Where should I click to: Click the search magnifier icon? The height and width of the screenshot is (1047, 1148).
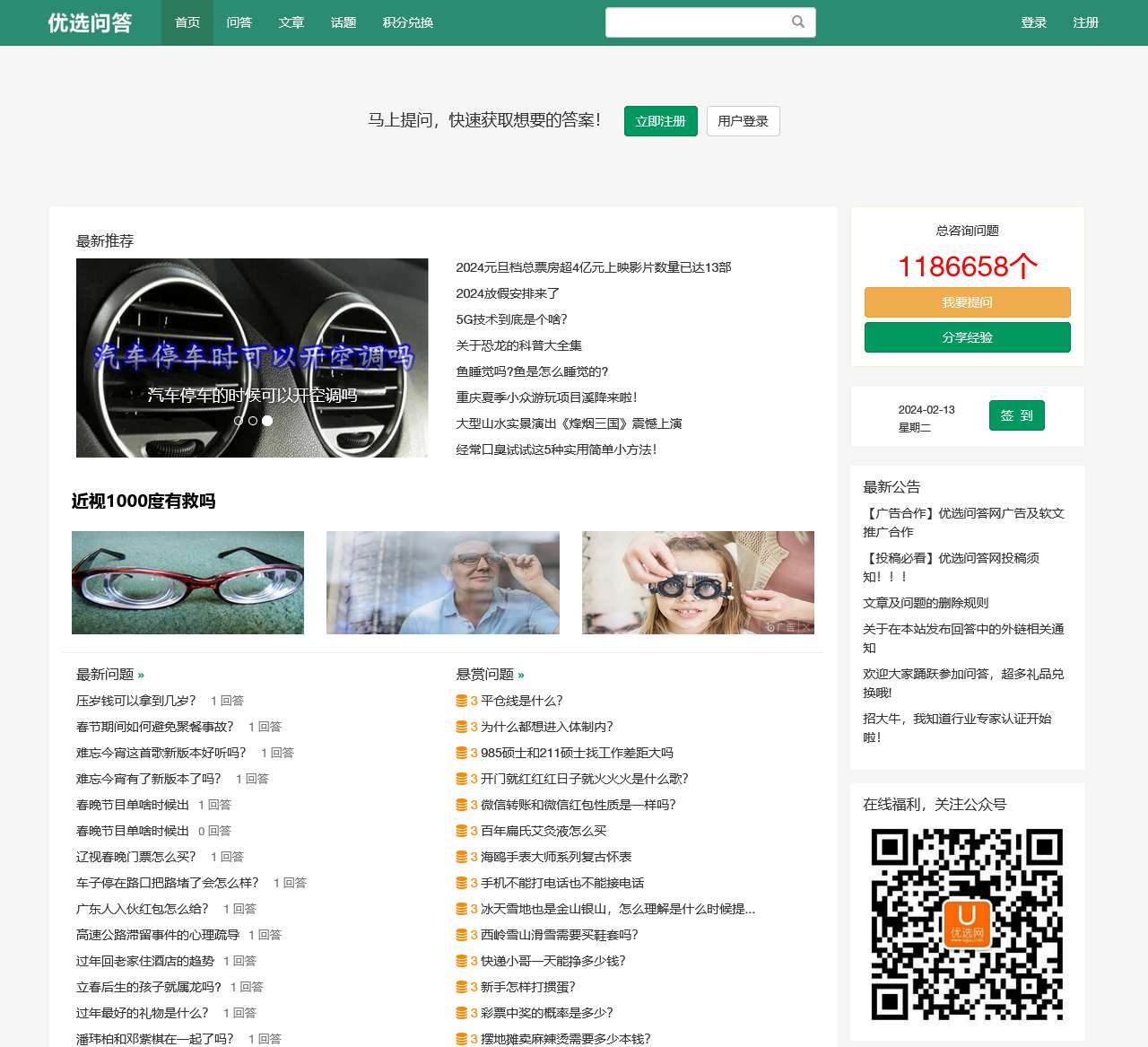[797, 22]
